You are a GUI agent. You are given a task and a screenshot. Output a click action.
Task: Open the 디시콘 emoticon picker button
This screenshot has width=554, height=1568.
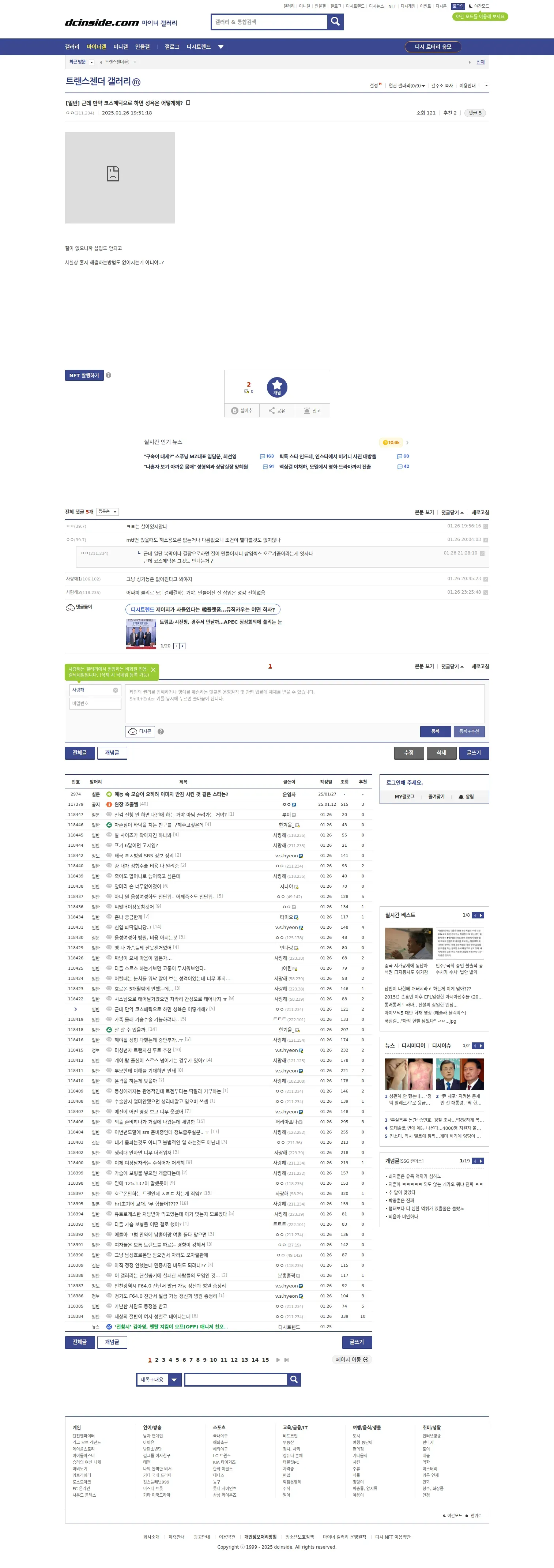[140, 732]
